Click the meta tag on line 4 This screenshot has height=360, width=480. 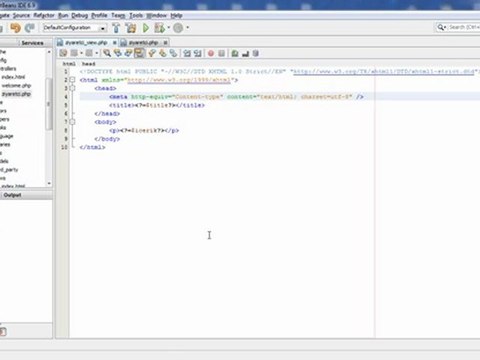click(236, 97)
